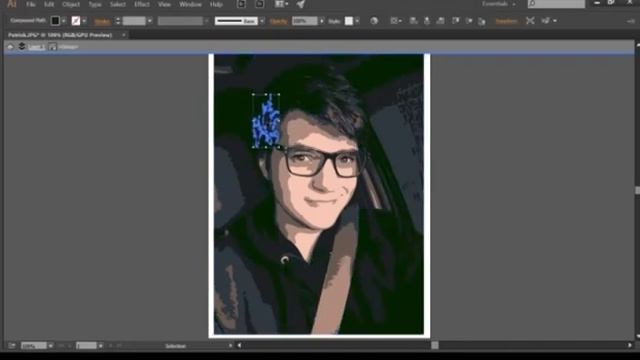Image resolution: width=640 pixels, height=360 pixels.
Task: Open the Stroke swatch dropdown arrow
Action: coord(84,21)
